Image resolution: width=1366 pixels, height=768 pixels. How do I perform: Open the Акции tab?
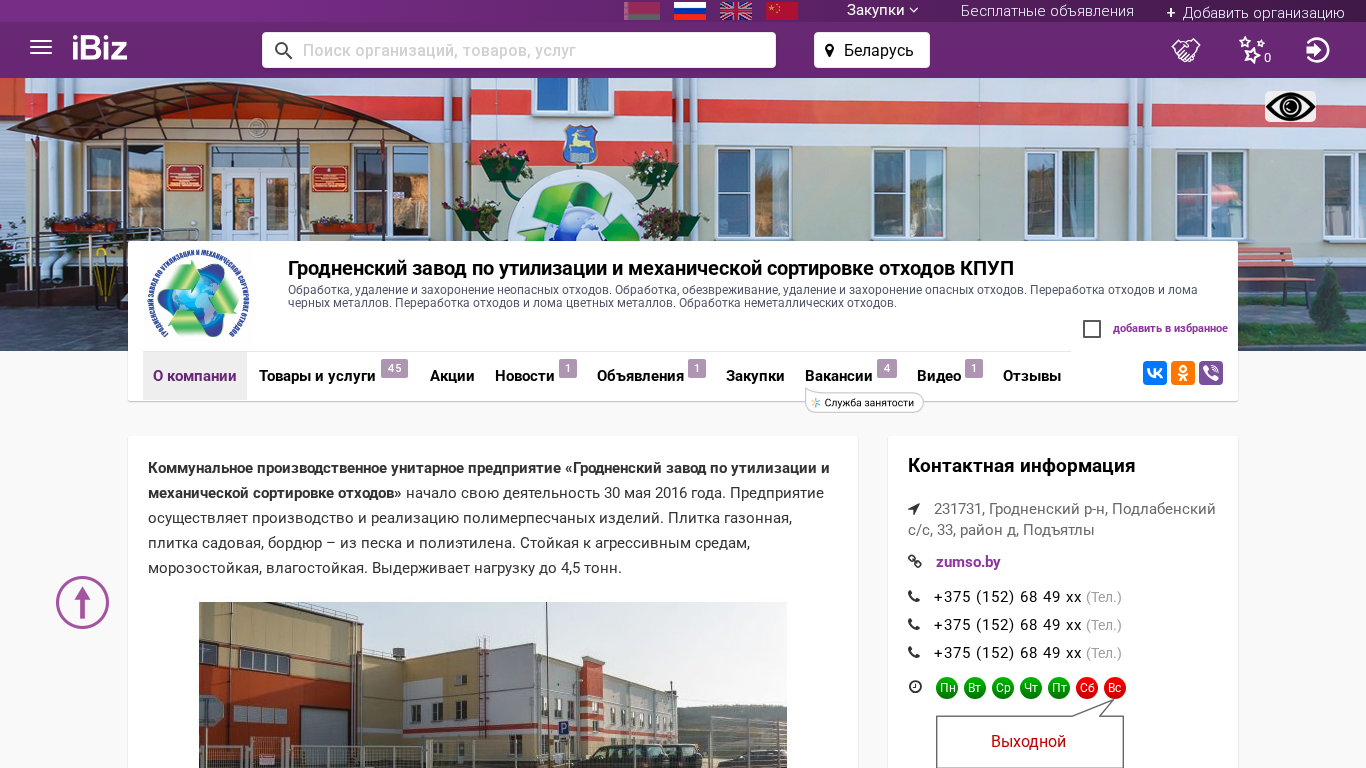click(452, 376)
